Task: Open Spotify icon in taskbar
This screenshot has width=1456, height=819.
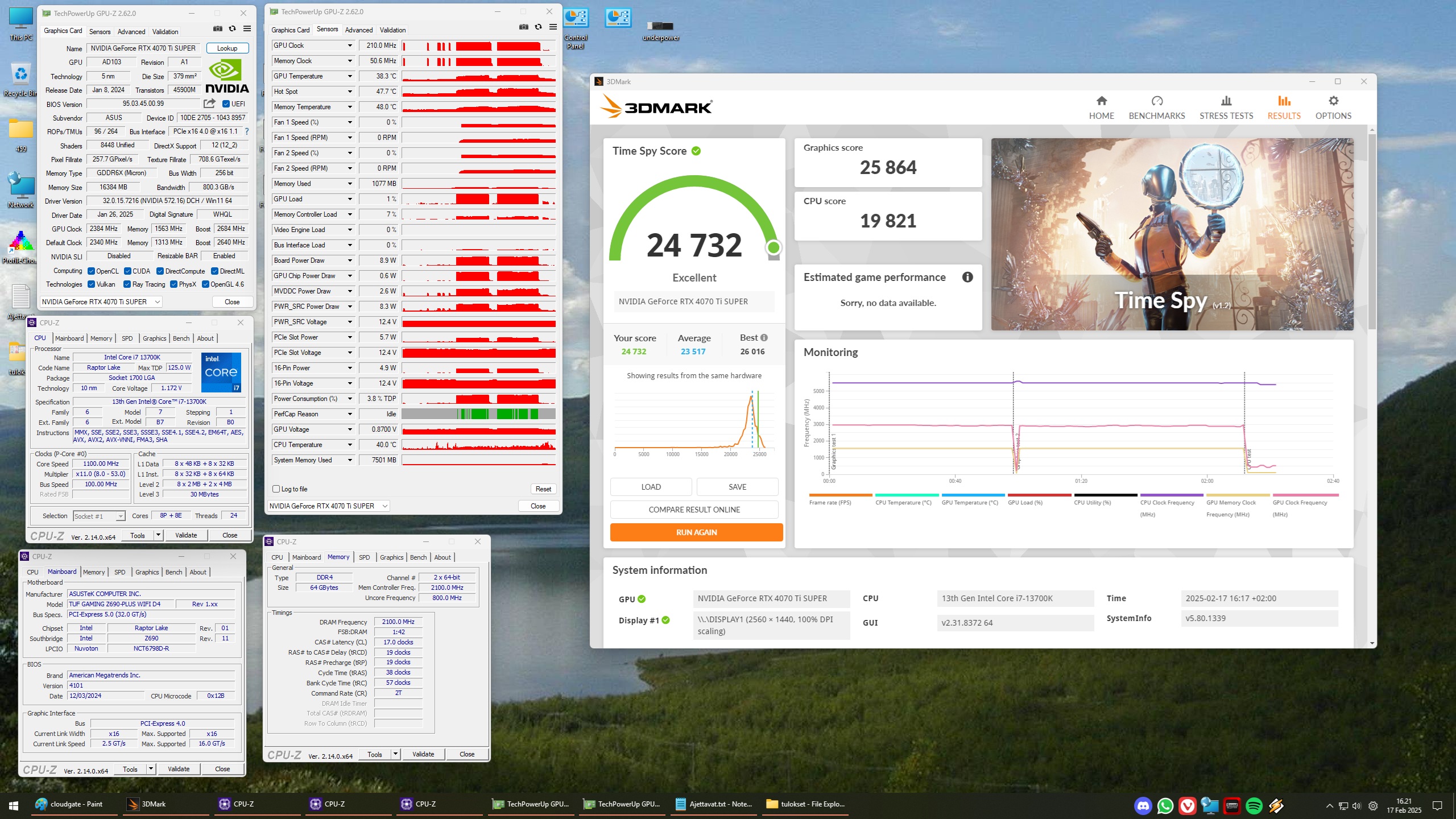Action: [x=1254, y=805]
